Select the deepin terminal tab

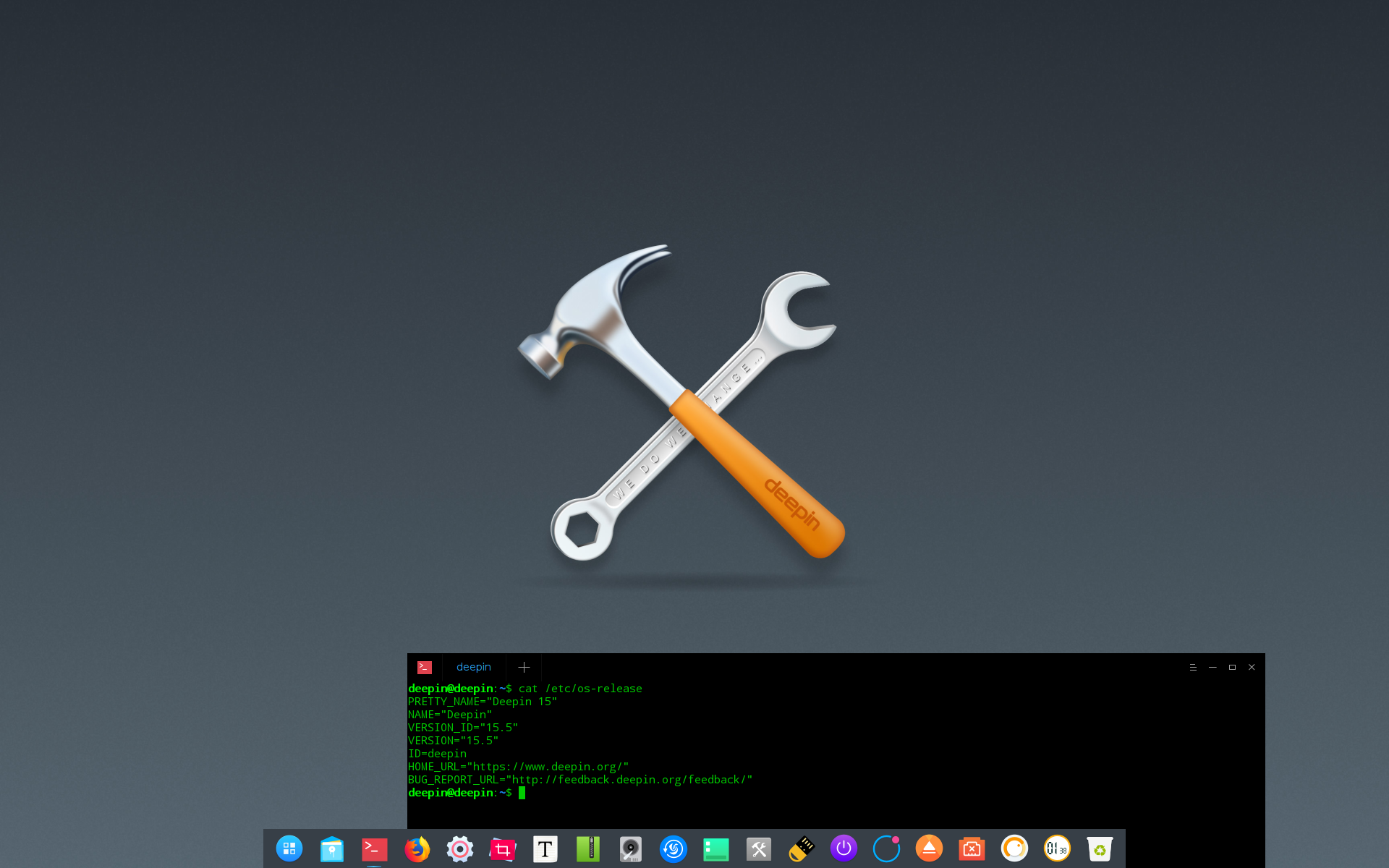tap(474, 667)
